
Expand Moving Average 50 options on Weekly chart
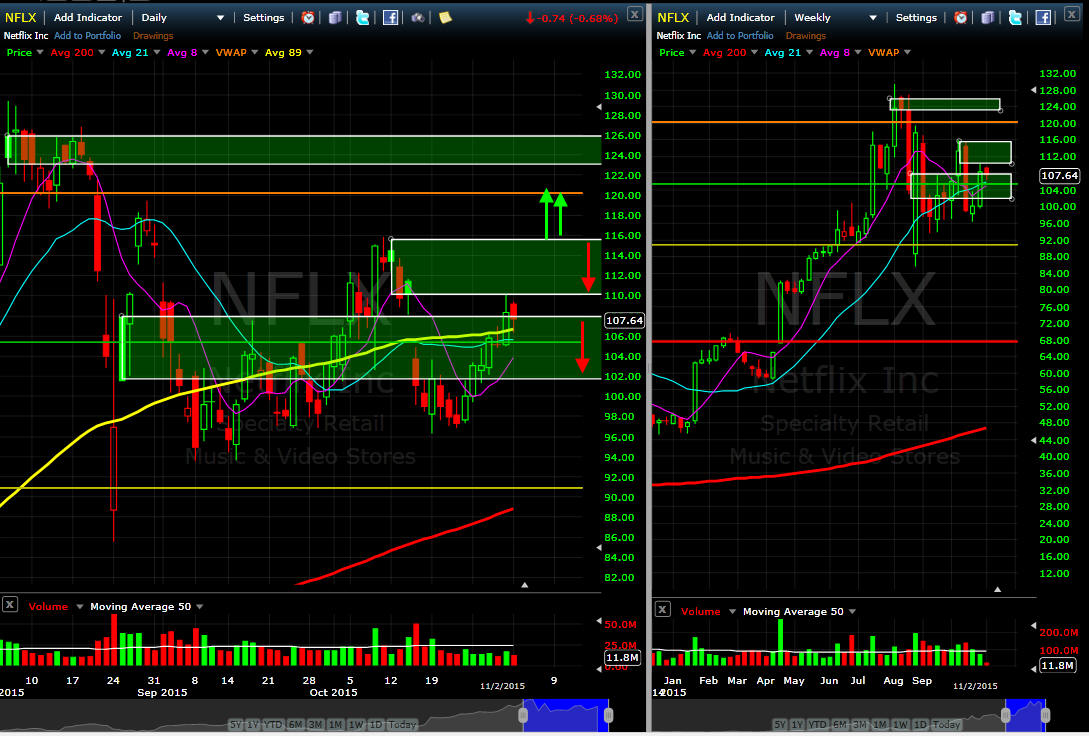click(x=852, y=612)
